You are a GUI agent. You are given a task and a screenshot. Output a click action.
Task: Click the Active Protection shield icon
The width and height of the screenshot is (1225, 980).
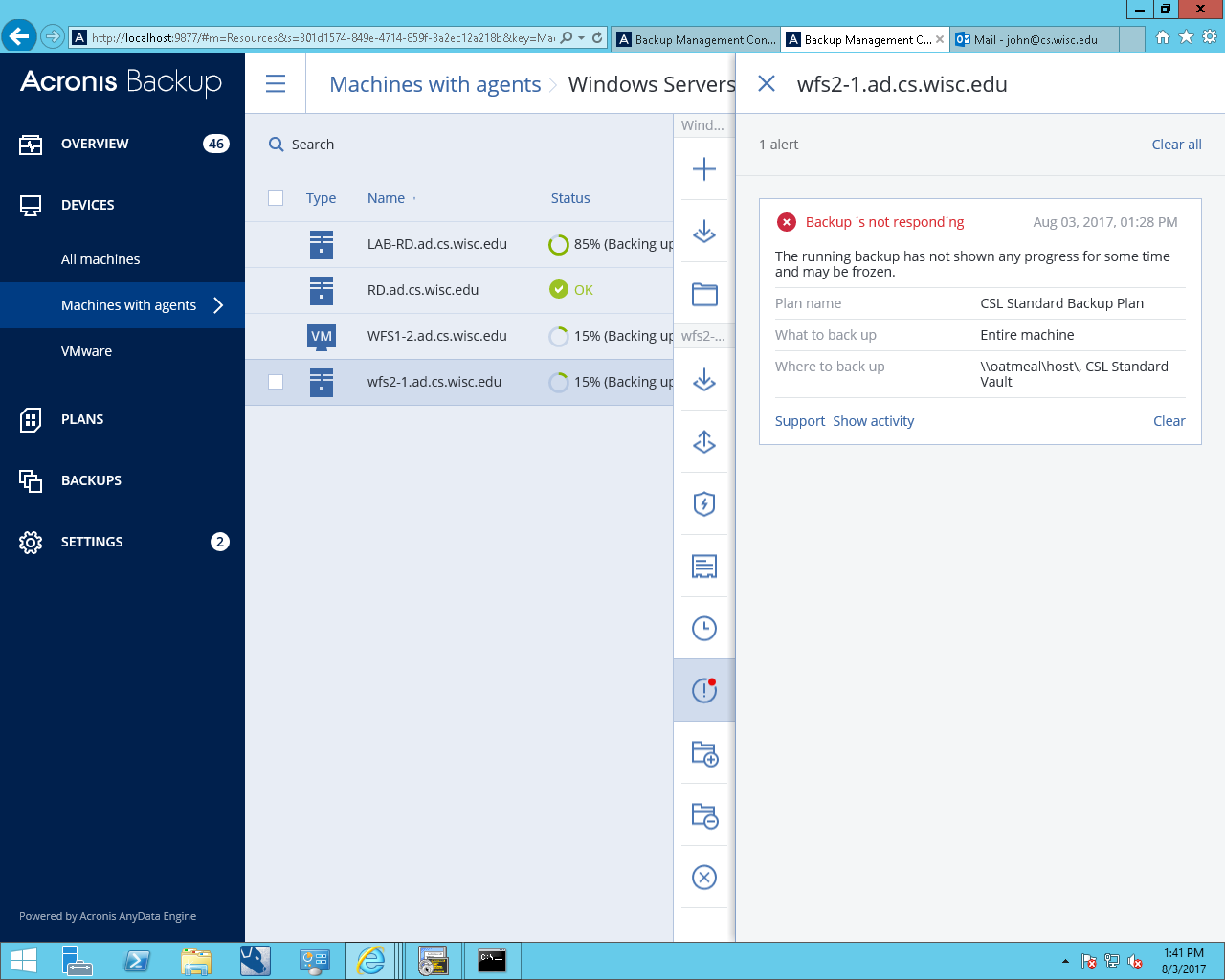(704, 504)
